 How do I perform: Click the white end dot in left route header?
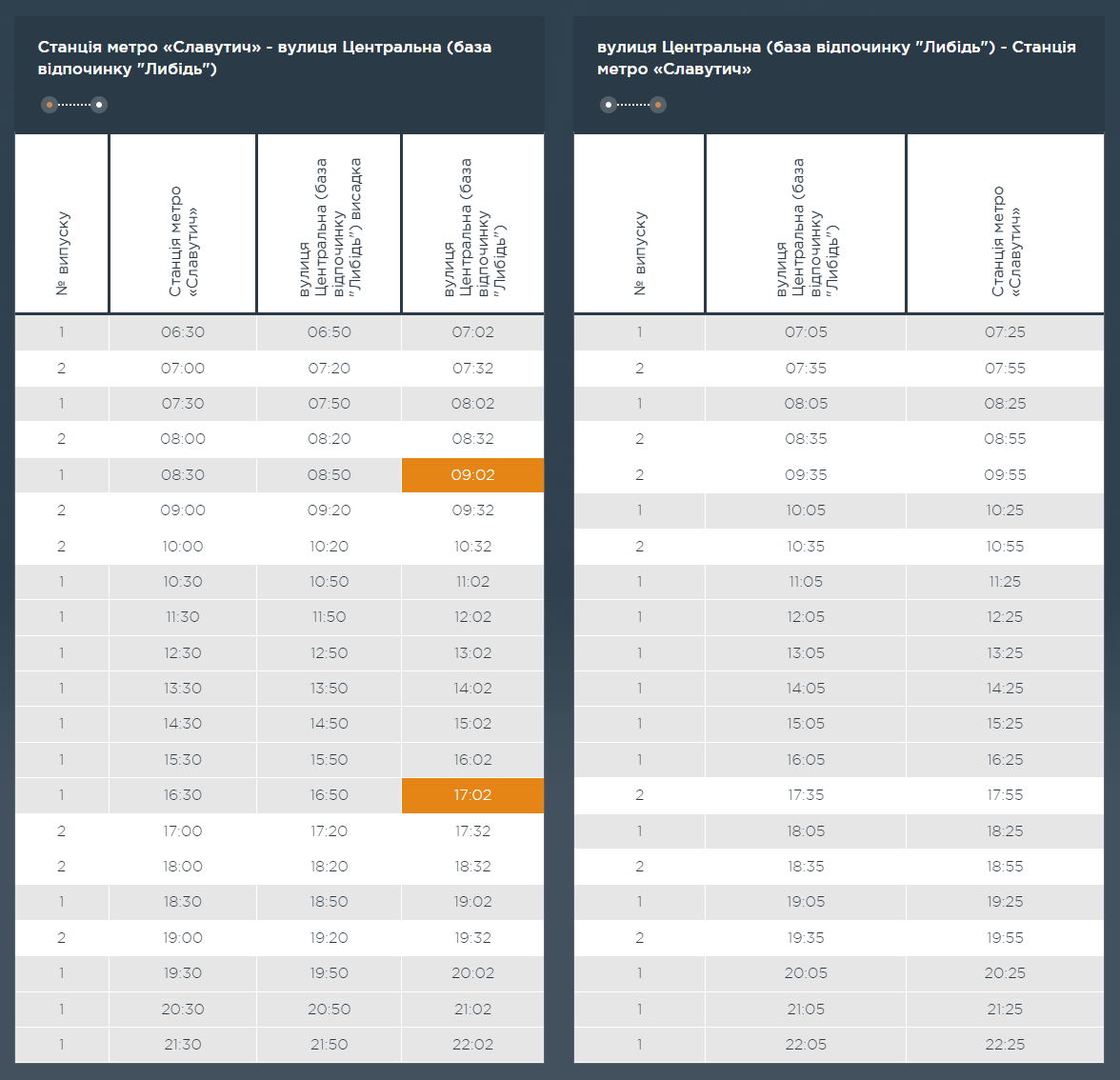coord(99,105)
